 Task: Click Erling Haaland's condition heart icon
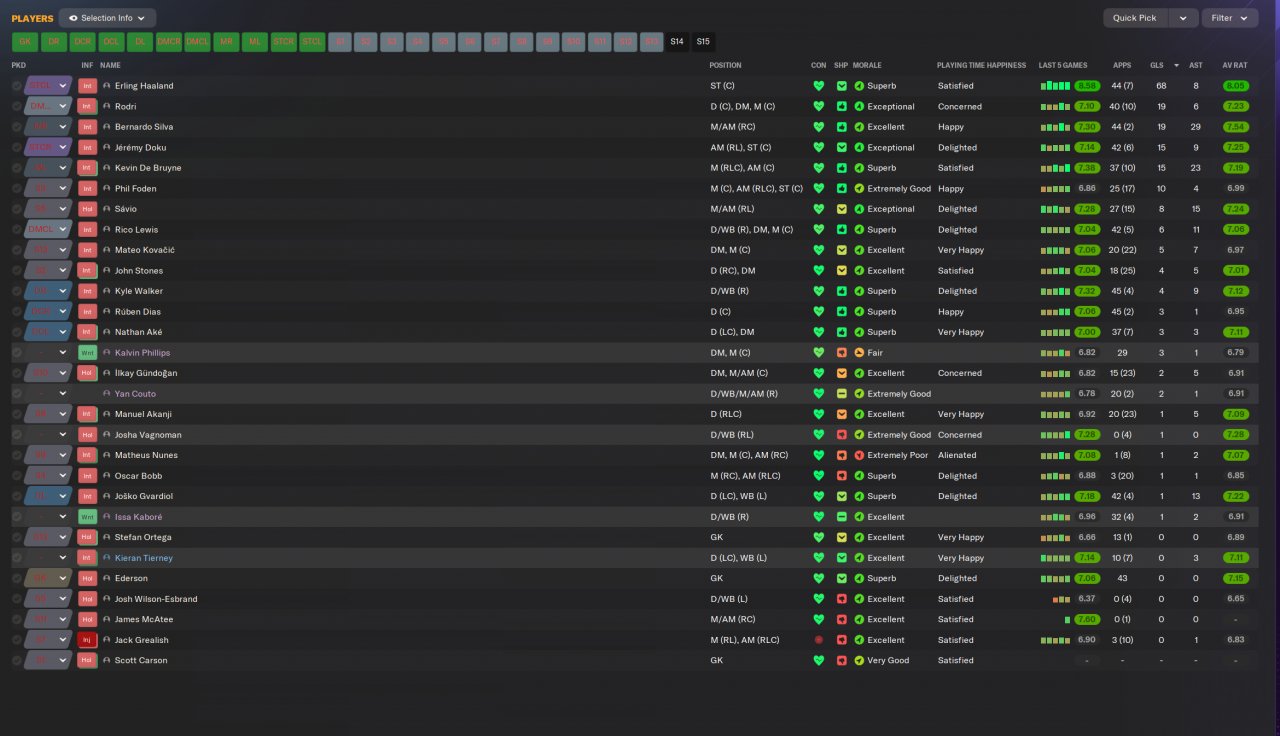(x=818, y=86)
